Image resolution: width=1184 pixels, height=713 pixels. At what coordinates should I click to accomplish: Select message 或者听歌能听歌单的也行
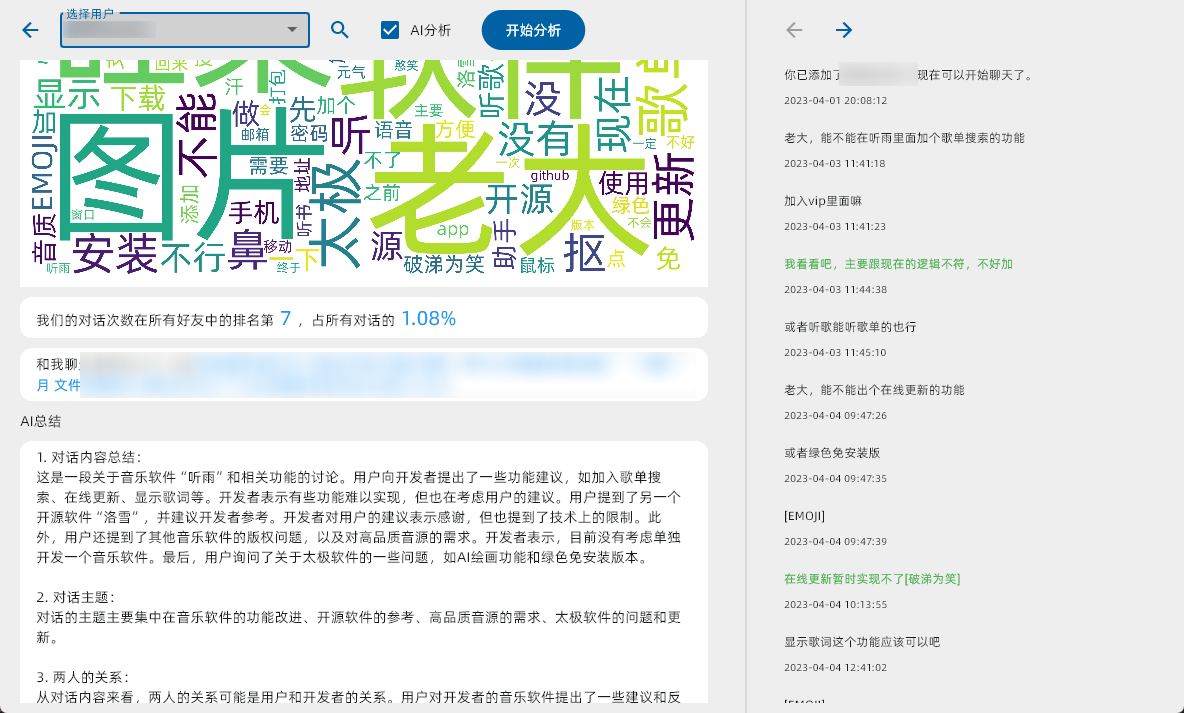[850, 327]
